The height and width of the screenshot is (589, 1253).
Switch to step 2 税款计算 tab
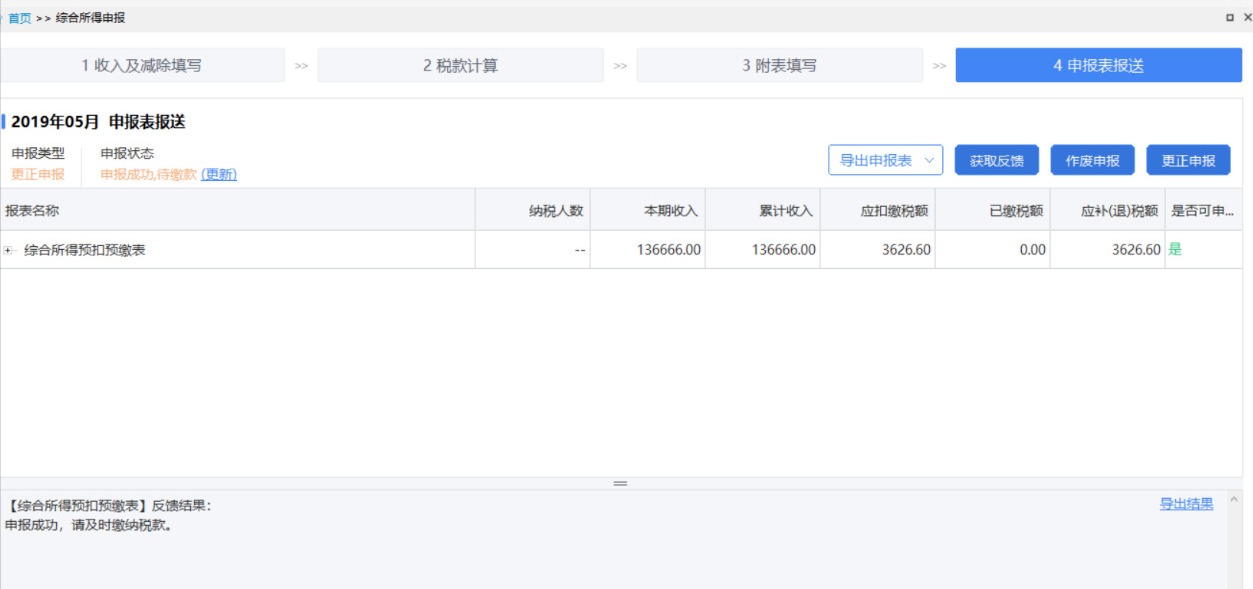click(460, 66)
